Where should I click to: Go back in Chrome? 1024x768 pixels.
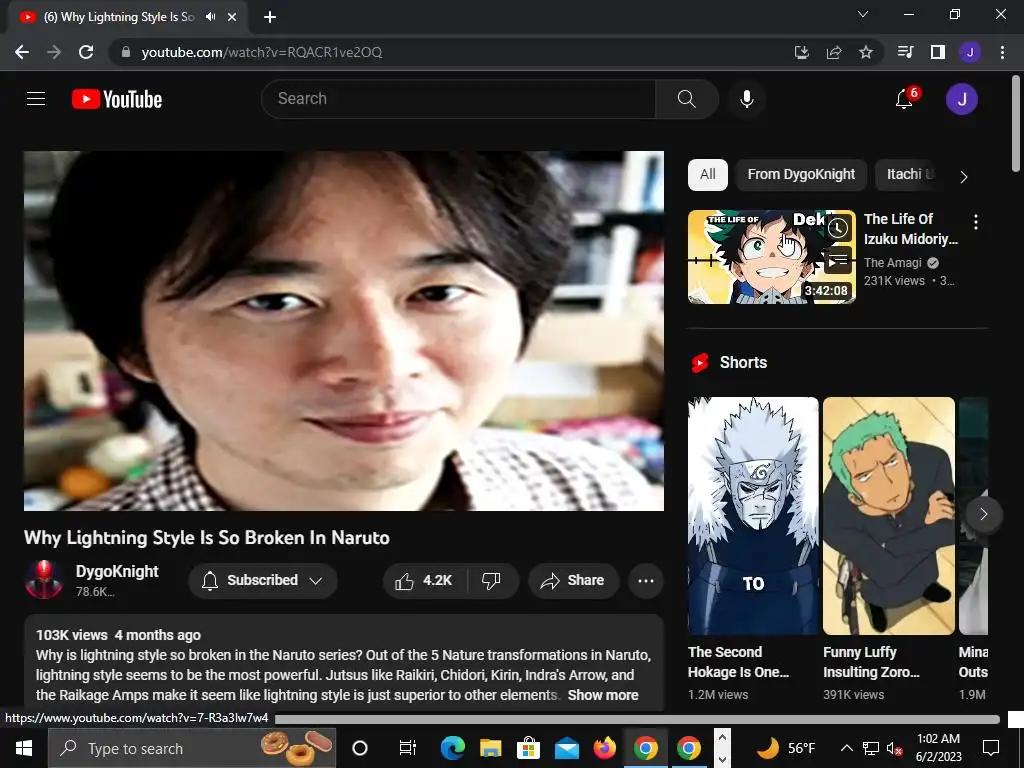22,52
